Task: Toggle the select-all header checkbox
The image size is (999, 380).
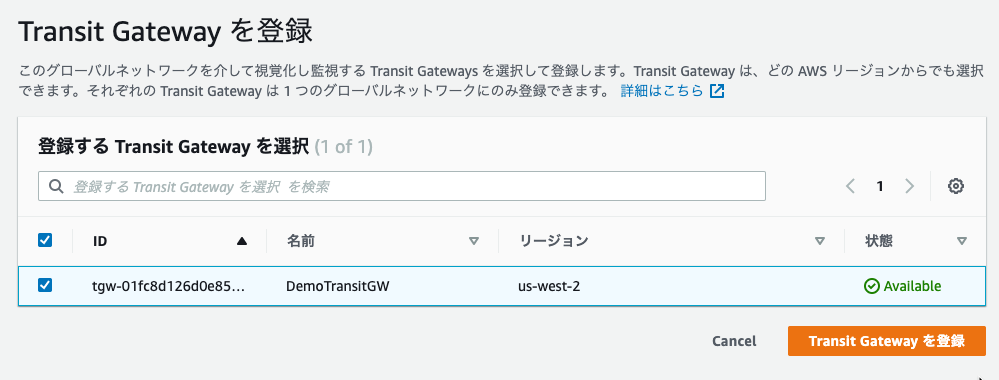Action: [45, 240]
